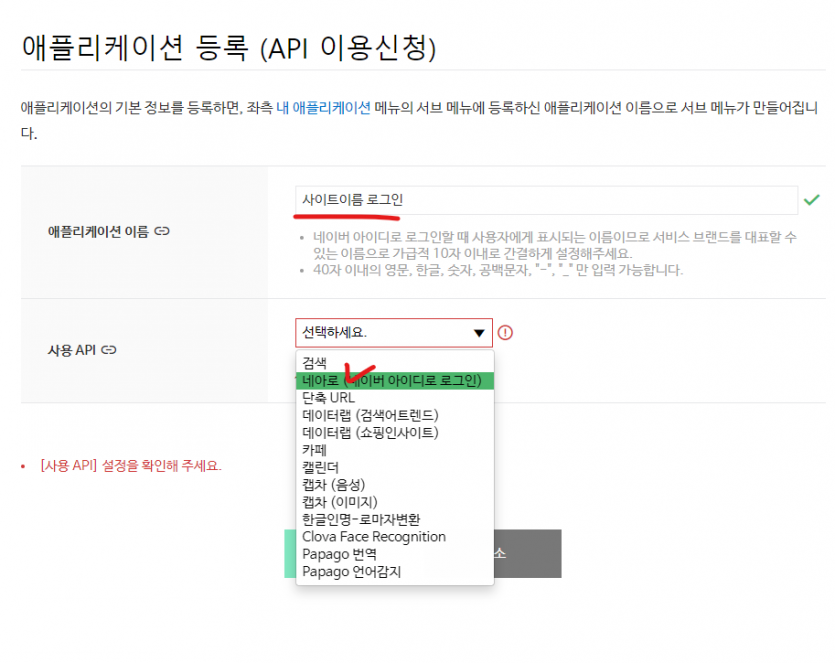Click the green checkmark next to name field
Viewport: 835px width, 663px height.
811,200
